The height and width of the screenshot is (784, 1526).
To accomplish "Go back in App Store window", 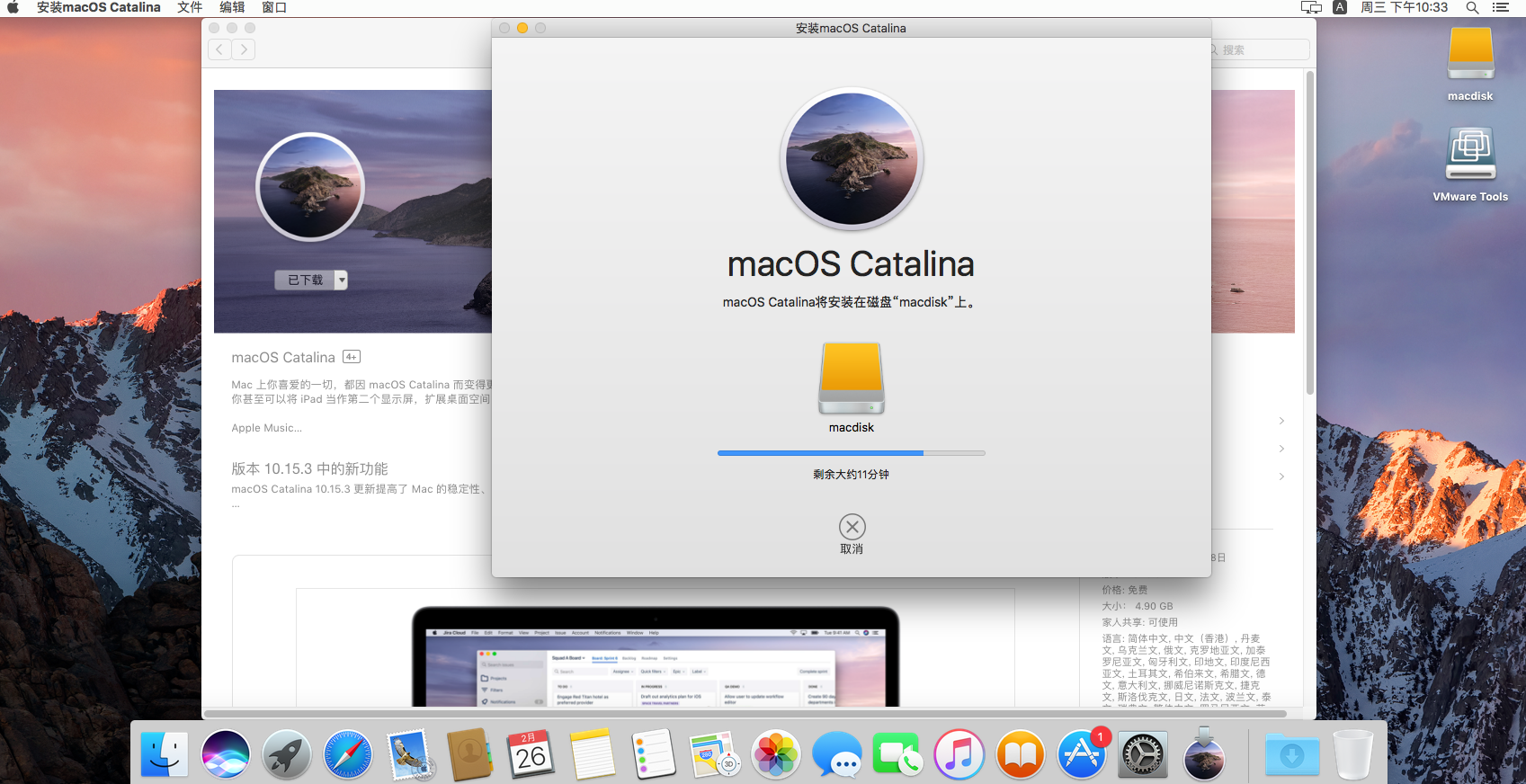I will [x=219, y=50].
